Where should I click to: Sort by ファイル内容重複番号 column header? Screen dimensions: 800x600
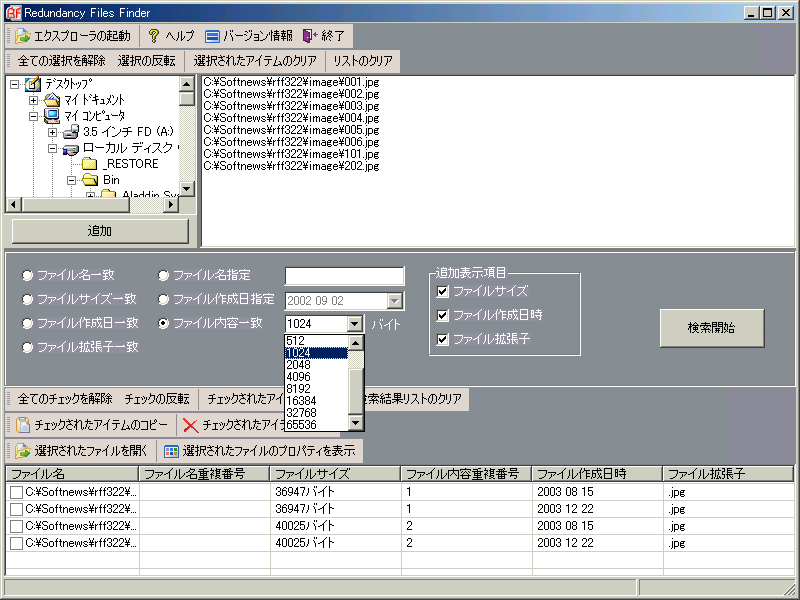coord(466,474)
